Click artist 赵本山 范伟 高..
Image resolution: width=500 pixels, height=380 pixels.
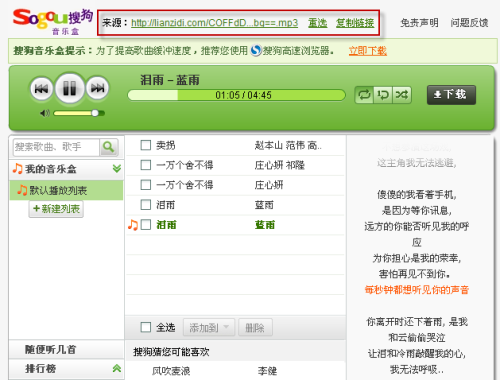(288, 145)
